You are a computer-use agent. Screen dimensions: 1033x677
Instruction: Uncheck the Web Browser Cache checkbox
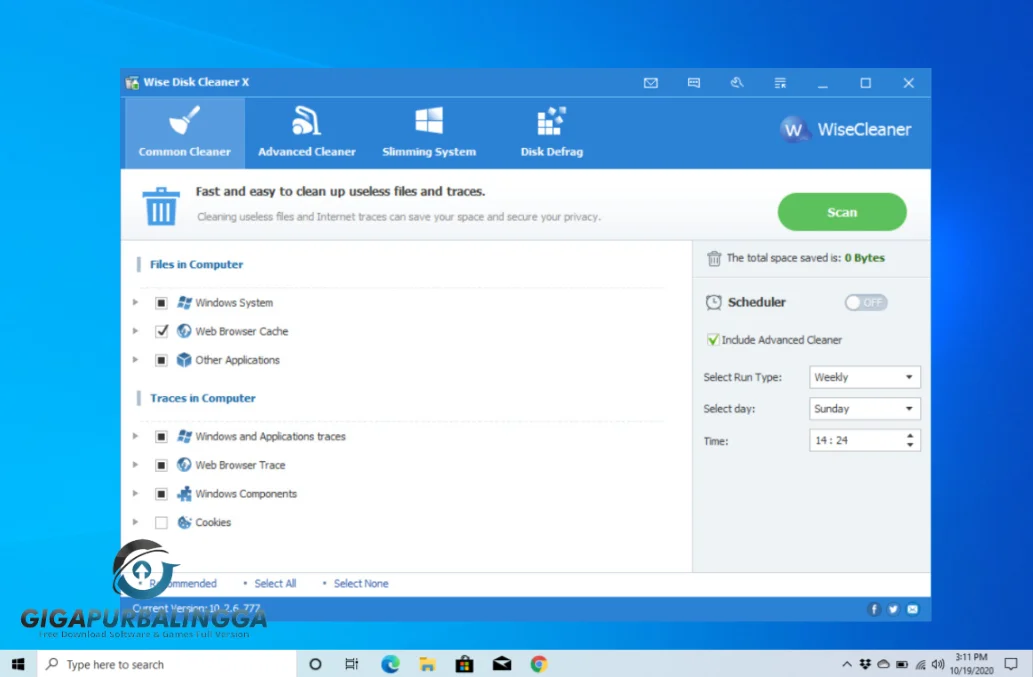tap(161, 331)
